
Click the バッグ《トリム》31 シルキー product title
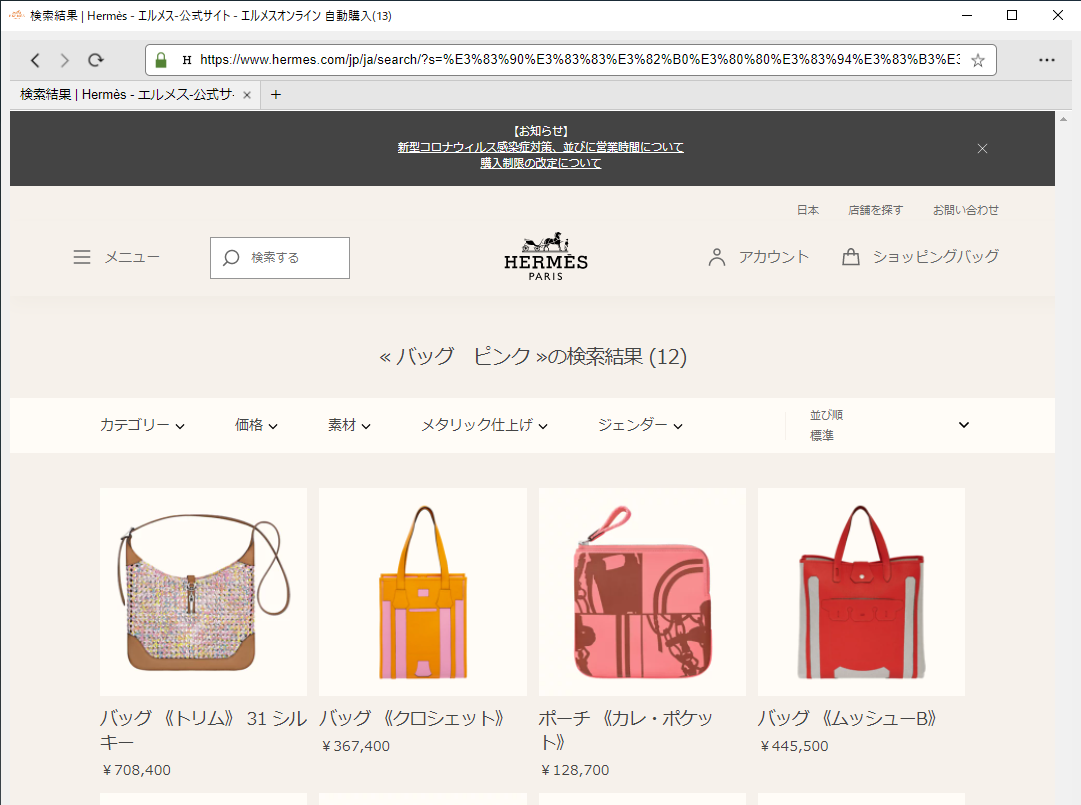pos(203,731)
